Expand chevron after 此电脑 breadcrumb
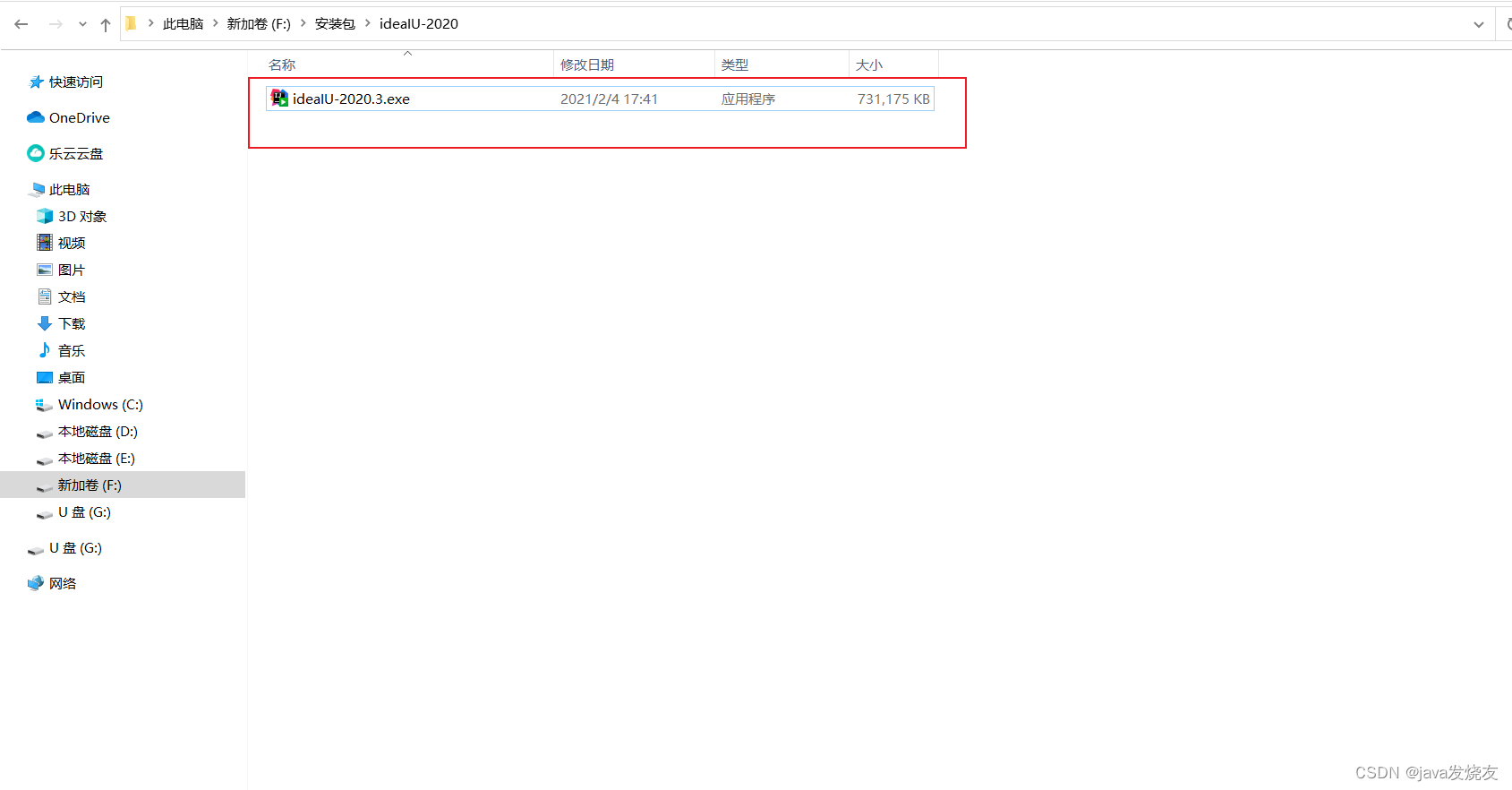Viewport: 1512px width, 790px height. click(216, 23)
